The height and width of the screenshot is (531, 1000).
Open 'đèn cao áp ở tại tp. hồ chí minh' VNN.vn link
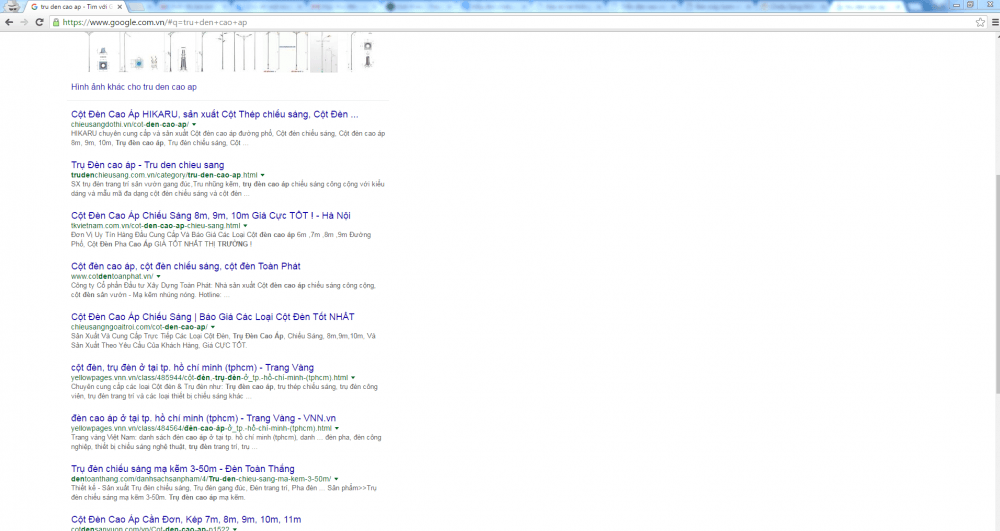click(203, 418)
